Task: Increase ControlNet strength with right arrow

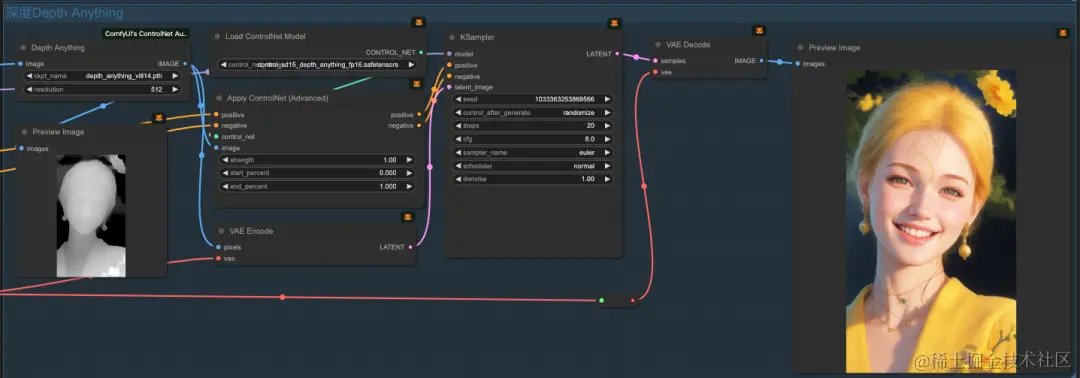Action: tap(410, 160)
